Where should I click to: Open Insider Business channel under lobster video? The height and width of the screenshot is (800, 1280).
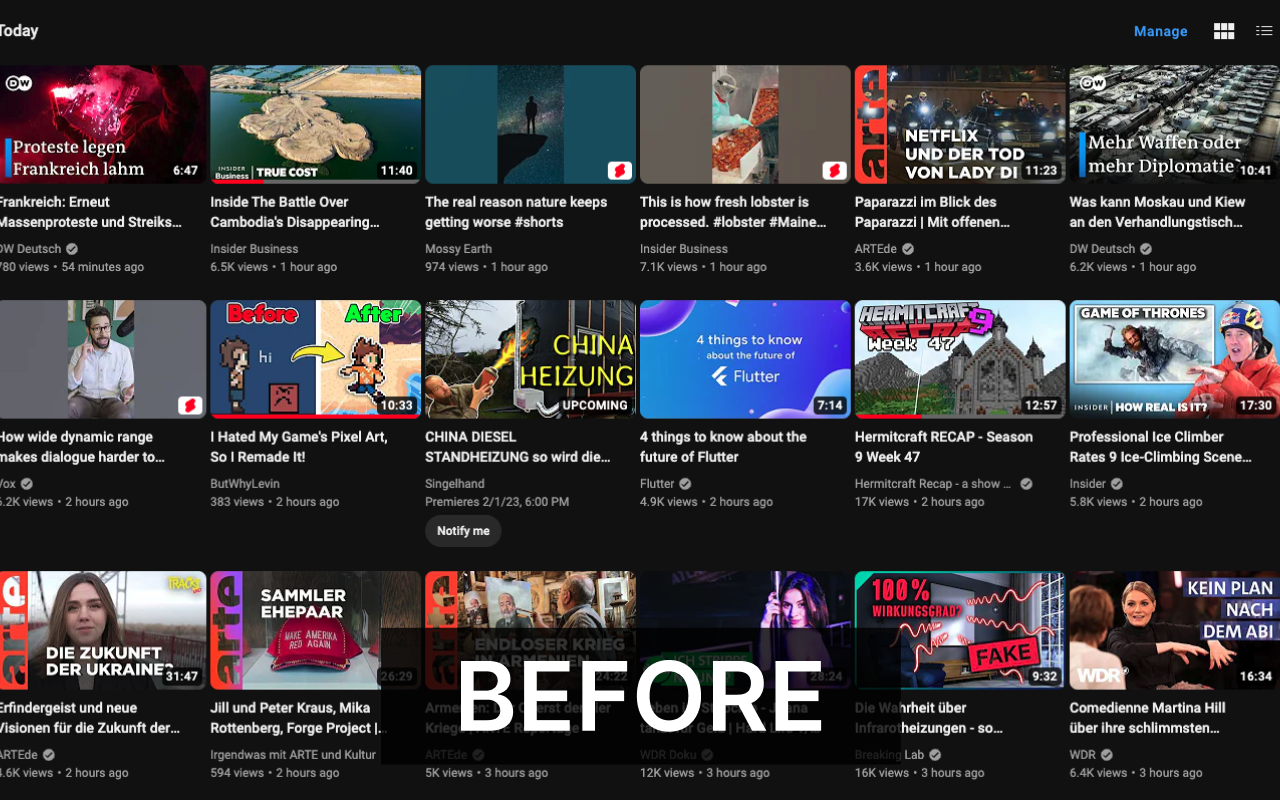tap(684, 249)
